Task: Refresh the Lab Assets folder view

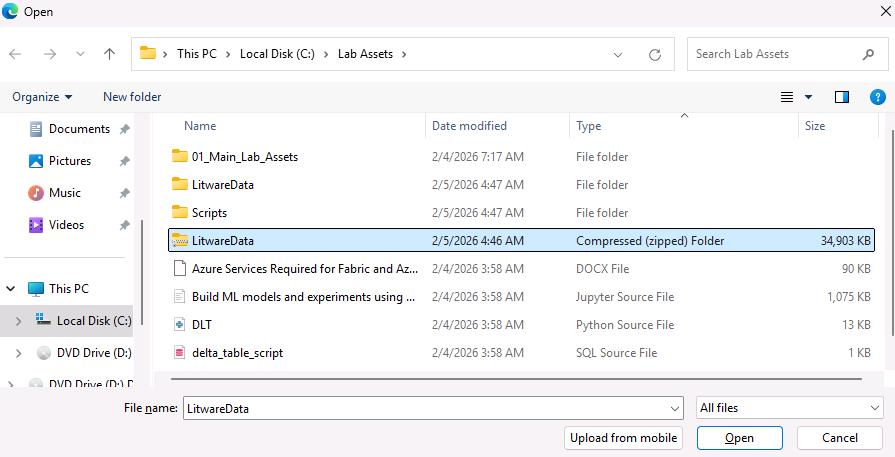Action: pyautogui.click(x=655, y=54)
